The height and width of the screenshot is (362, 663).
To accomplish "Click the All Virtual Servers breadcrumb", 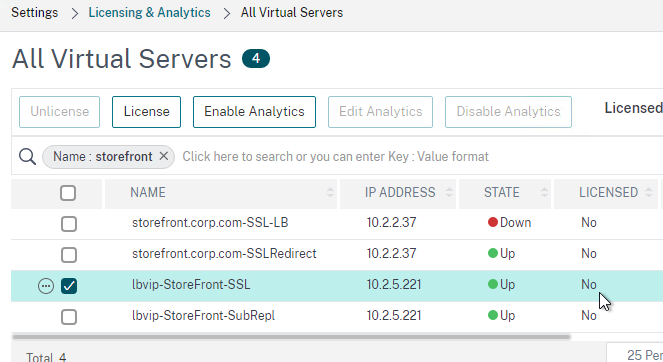I will coord(292,13).
